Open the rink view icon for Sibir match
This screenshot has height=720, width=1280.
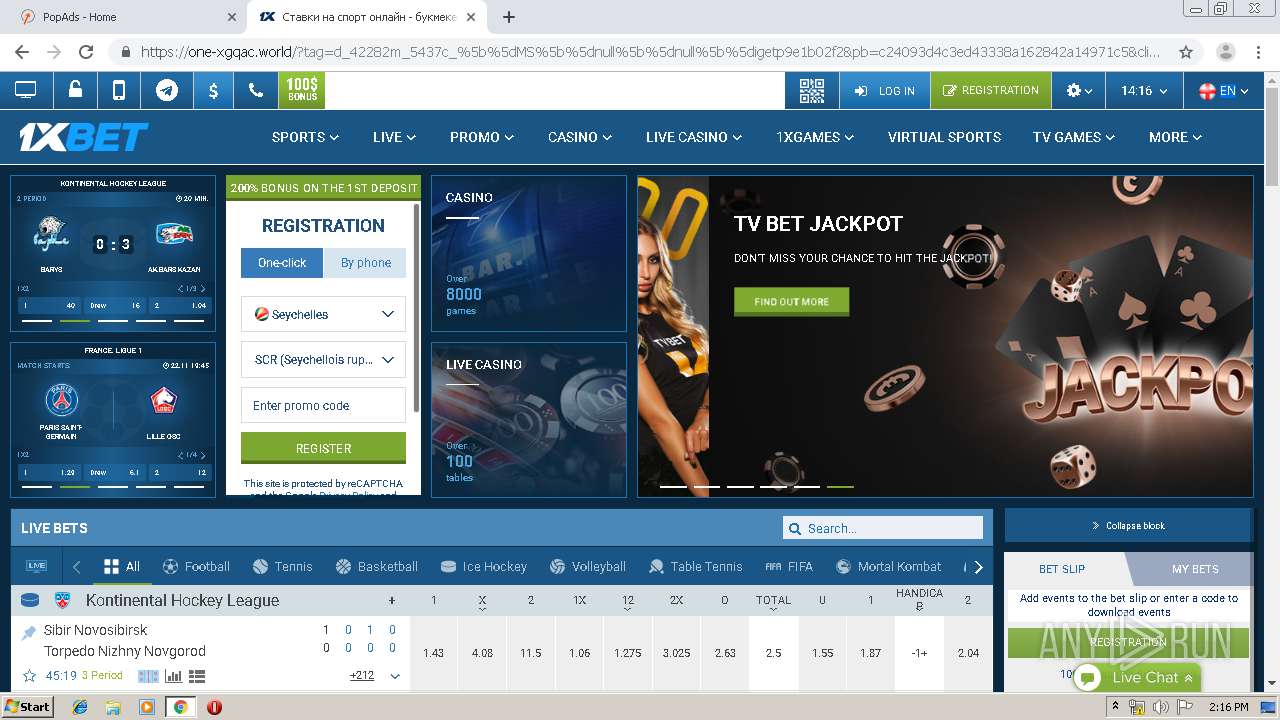click(148, 676)
